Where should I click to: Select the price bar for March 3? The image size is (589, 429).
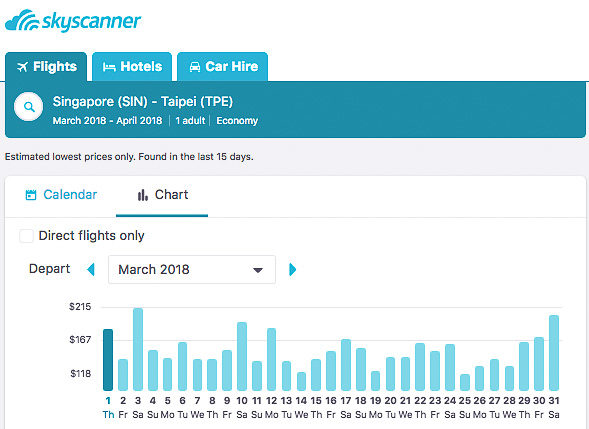[138, 349]
